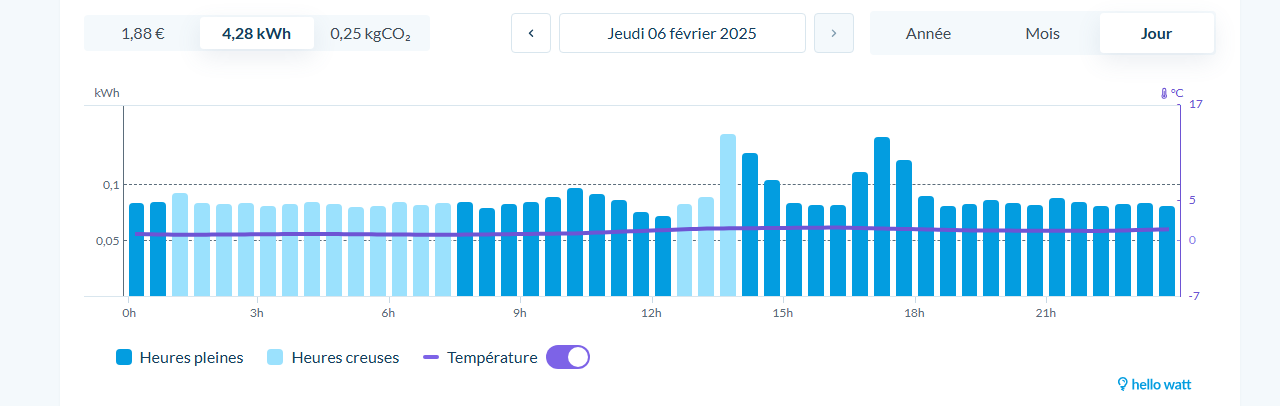Show consumption as 0,25 kgCO₂

(x=371, y=33)
